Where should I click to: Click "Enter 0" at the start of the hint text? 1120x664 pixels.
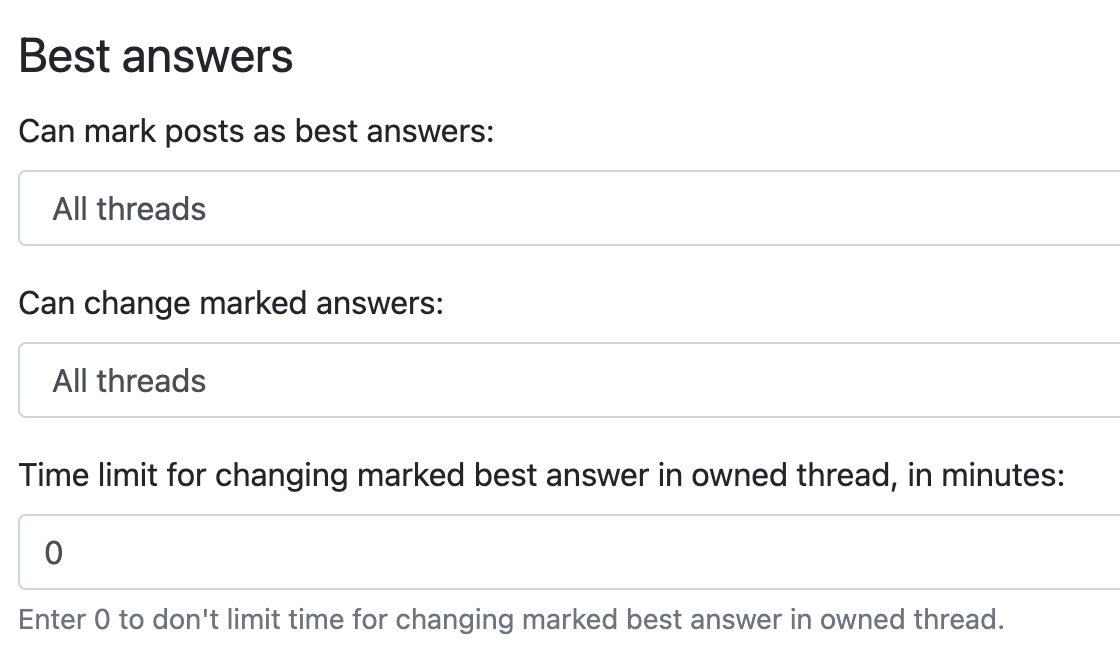64,619
